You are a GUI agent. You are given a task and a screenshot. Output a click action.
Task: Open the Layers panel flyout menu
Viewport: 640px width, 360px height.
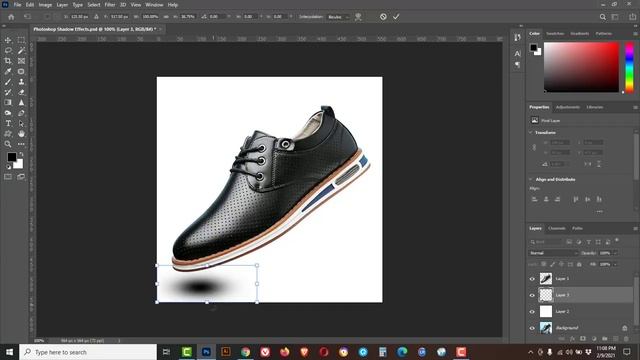[635, 229]
